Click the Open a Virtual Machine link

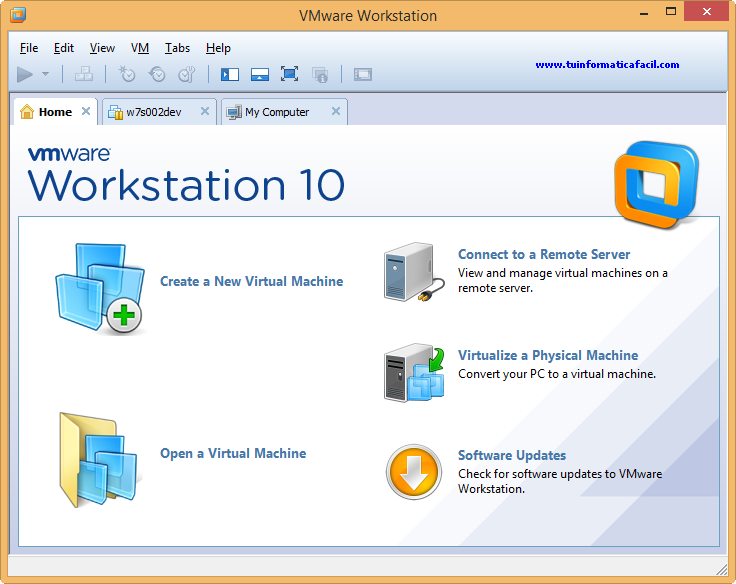click(x=233, y=453)
